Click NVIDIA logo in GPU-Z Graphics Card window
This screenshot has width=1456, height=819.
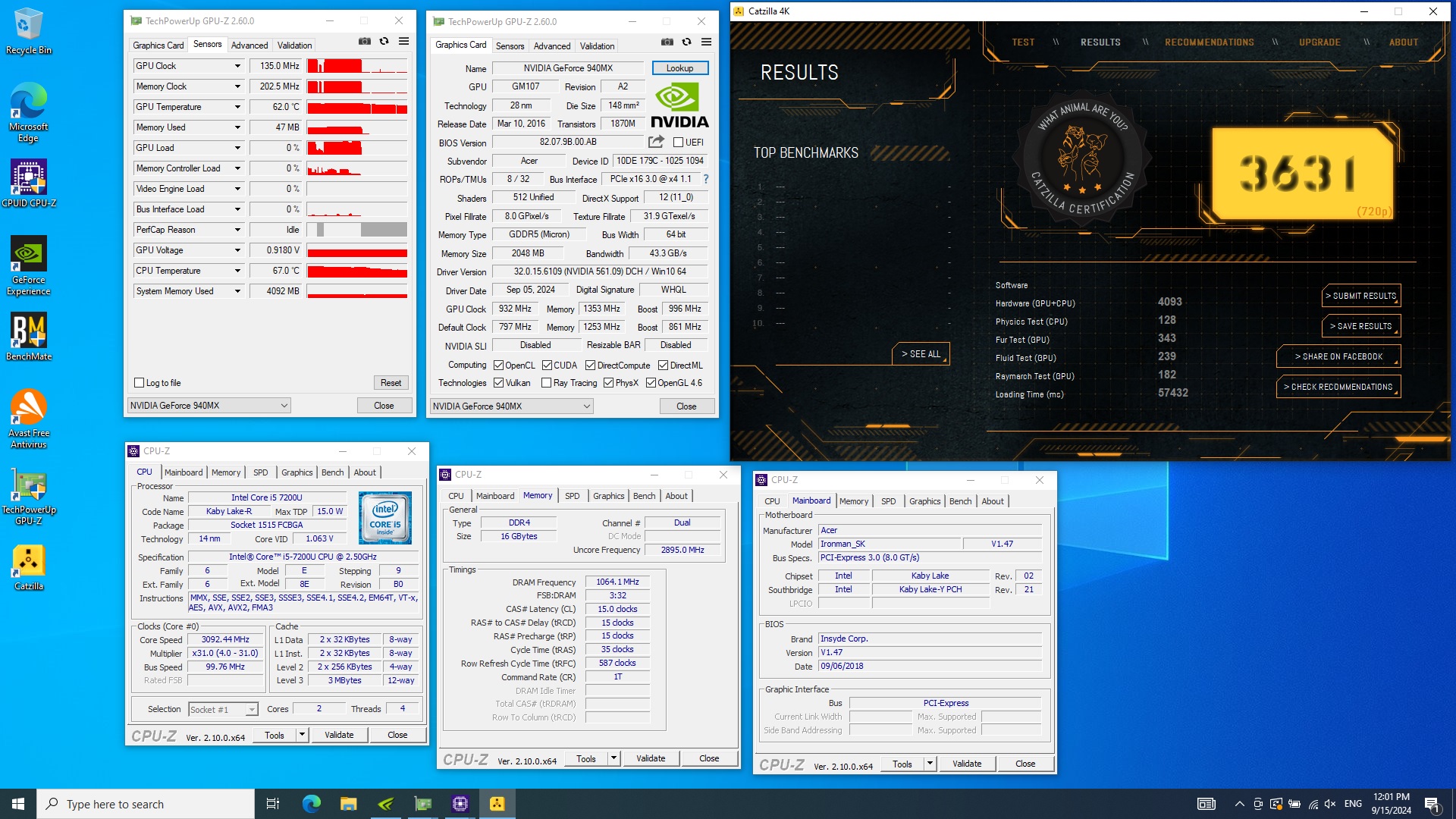pyautogui.click(x=679, y=105)
